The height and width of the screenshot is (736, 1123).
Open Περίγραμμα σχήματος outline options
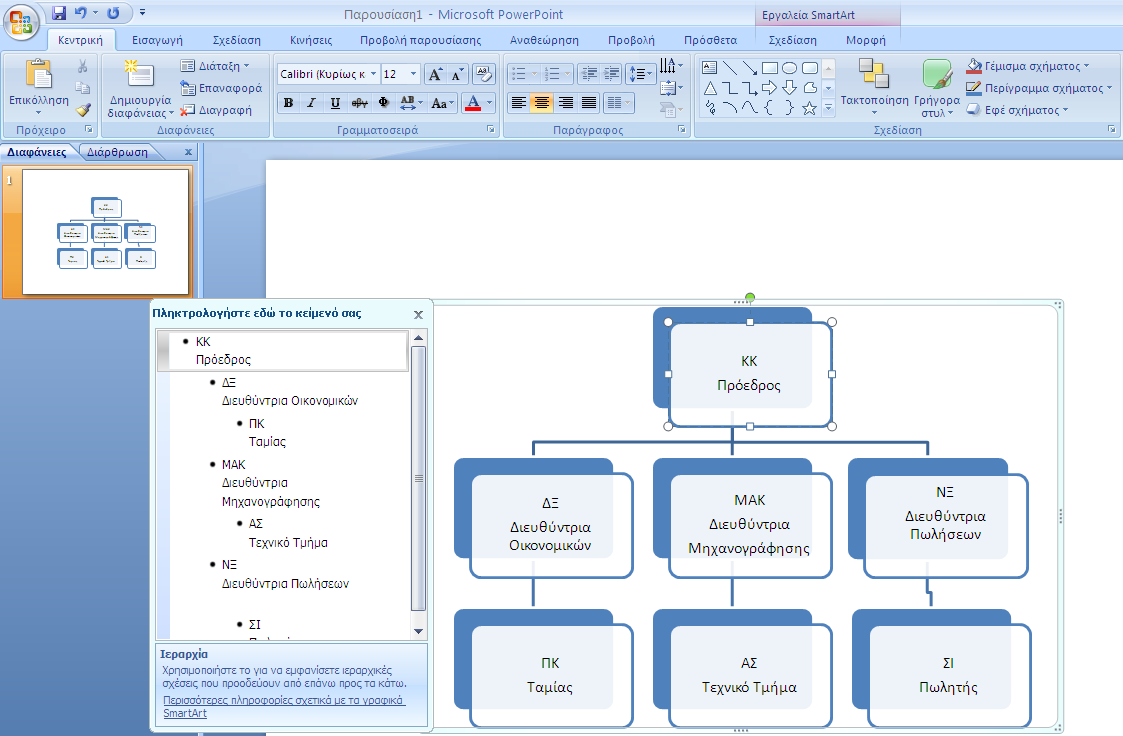point(1038,88)
